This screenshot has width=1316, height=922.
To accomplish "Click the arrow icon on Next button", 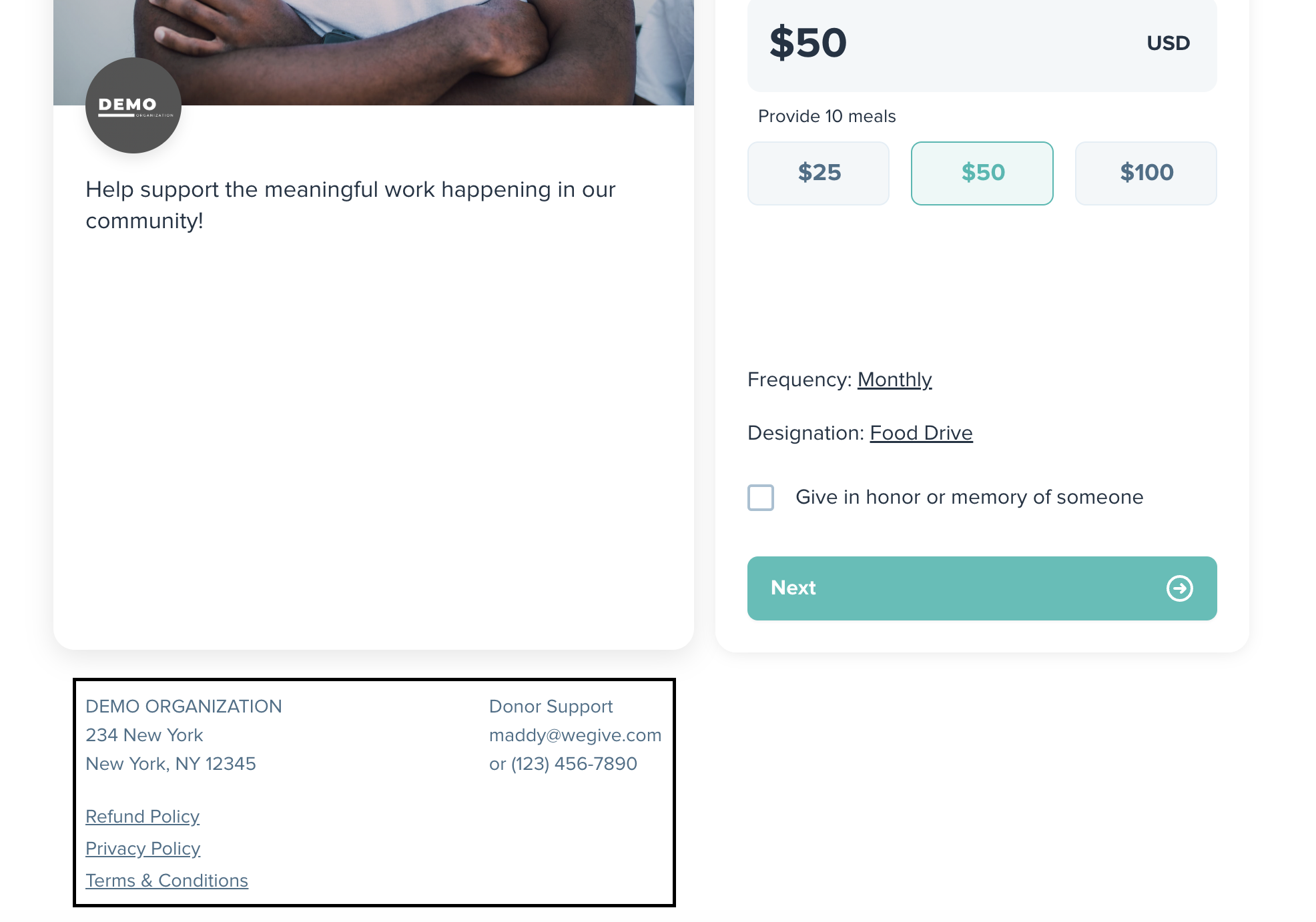I will tap(1179, 588).
